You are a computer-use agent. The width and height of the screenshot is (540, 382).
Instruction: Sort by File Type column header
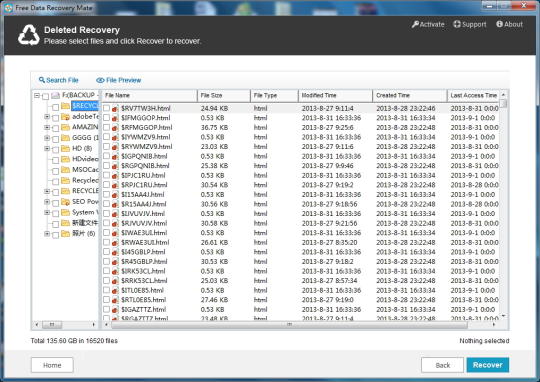(274, 95)
